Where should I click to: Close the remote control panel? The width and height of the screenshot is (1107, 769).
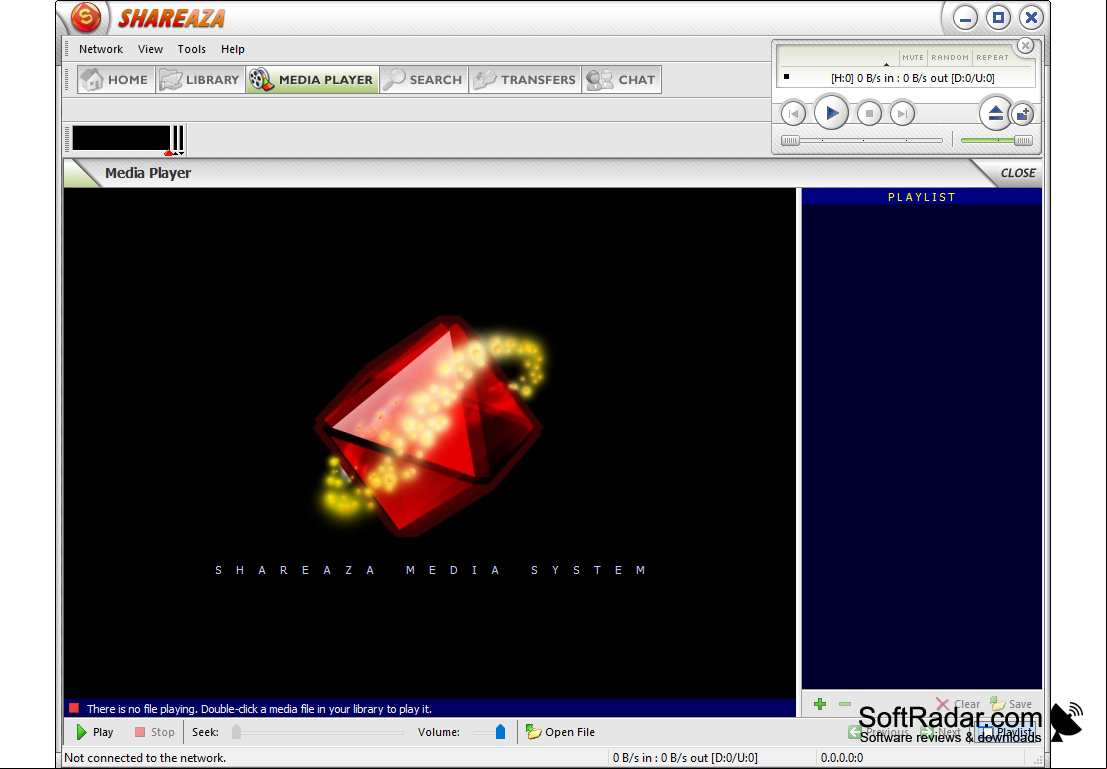point(1025,46)
